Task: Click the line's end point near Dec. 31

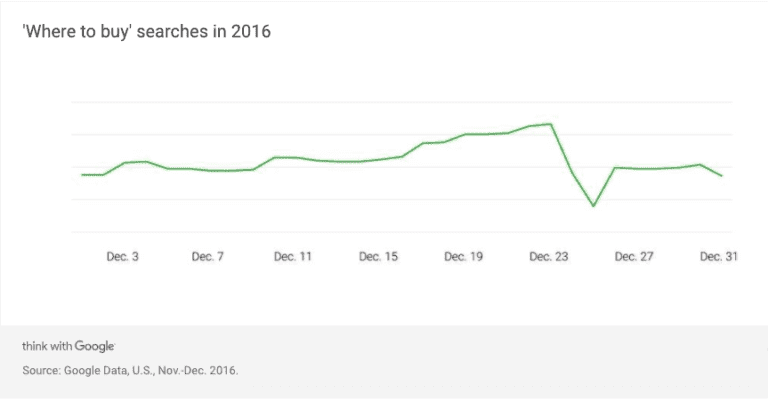Action: pos(721,175)
